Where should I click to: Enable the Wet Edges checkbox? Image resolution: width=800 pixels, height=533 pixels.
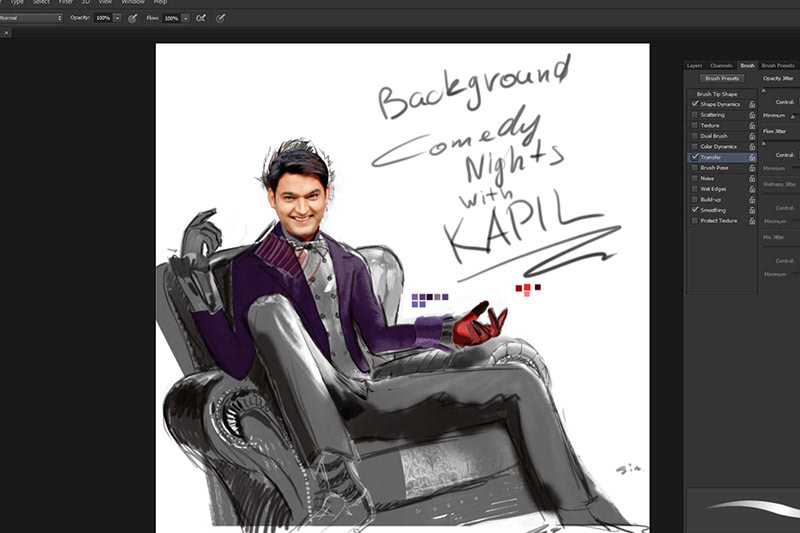tap(694, 189)
